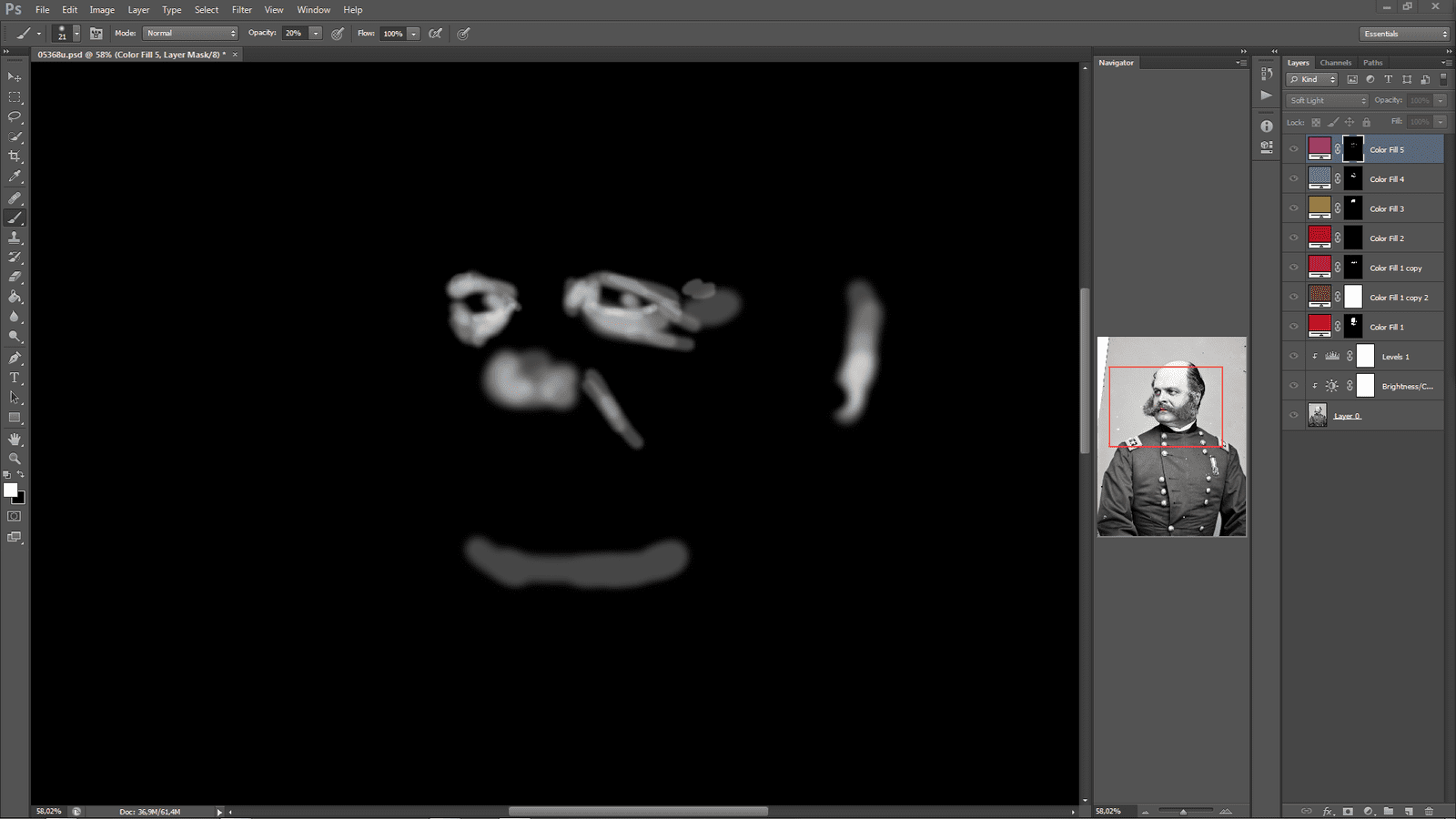Viewport: 1456px width, 819px height.
Task: Click the Zoom Out button in Navigator
Action: 1146,811
